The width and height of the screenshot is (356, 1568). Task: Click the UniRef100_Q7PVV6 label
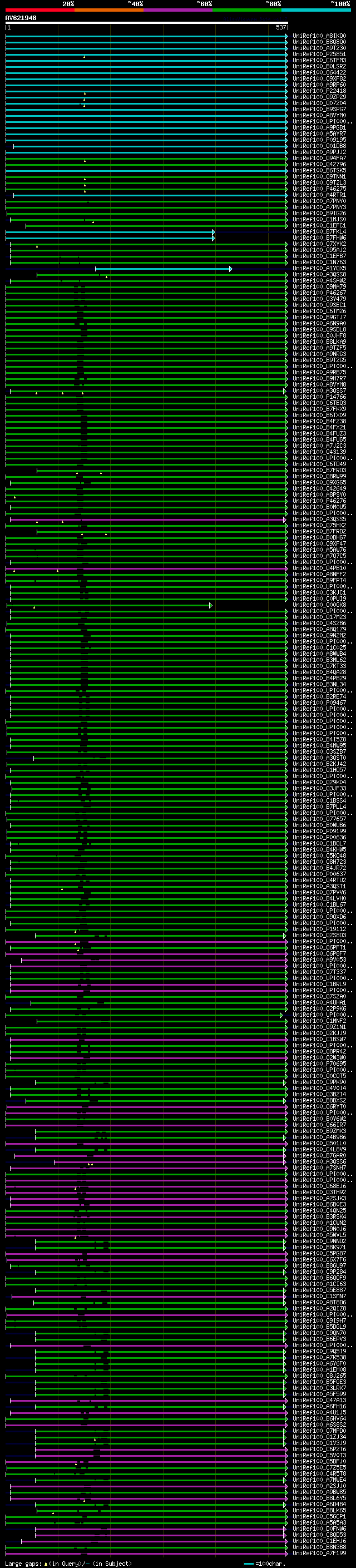click(x=319, y=892)
